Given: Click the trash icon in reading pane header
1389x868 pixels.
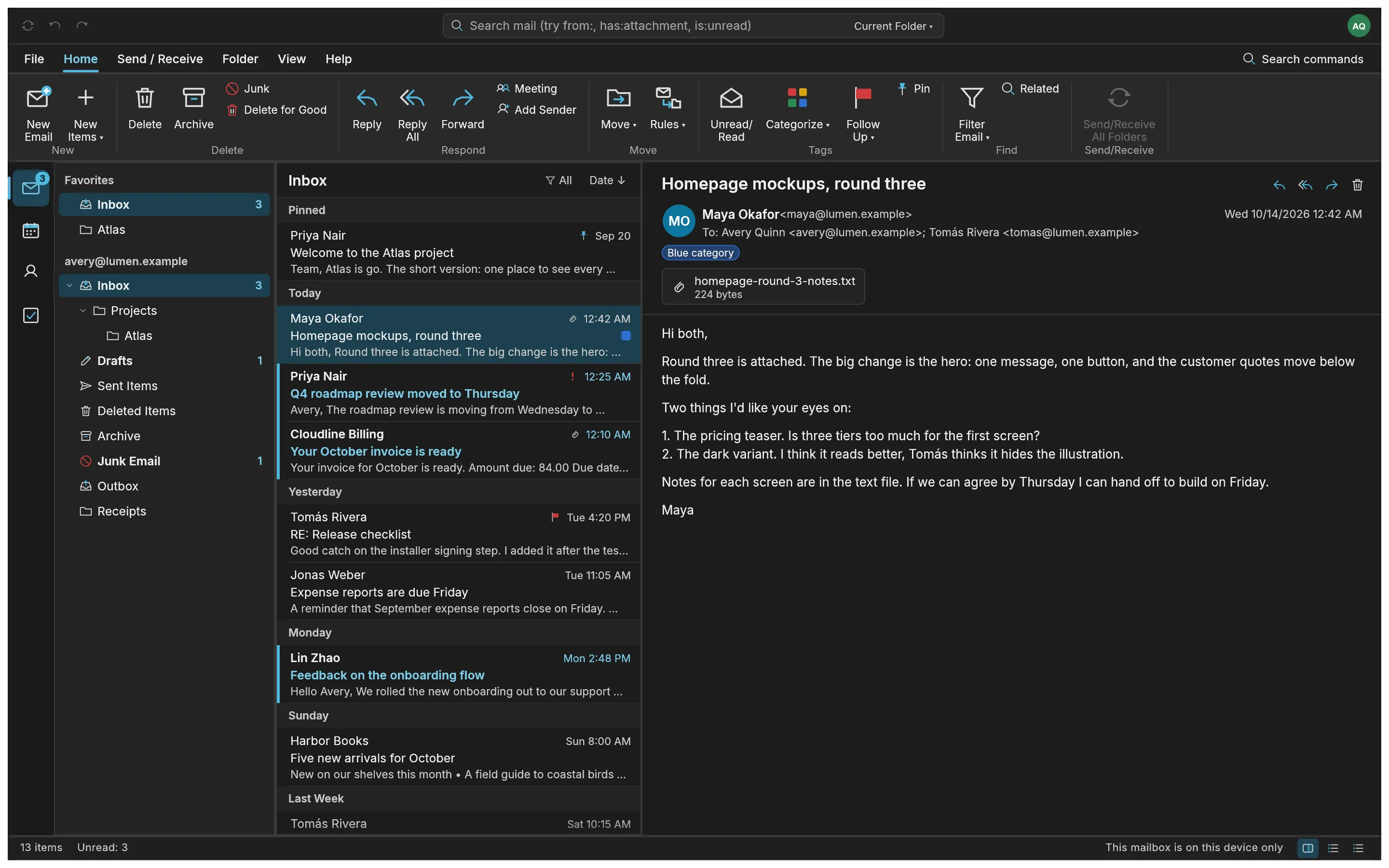Looking at the screenshot, I should [x=1358, y=185].
